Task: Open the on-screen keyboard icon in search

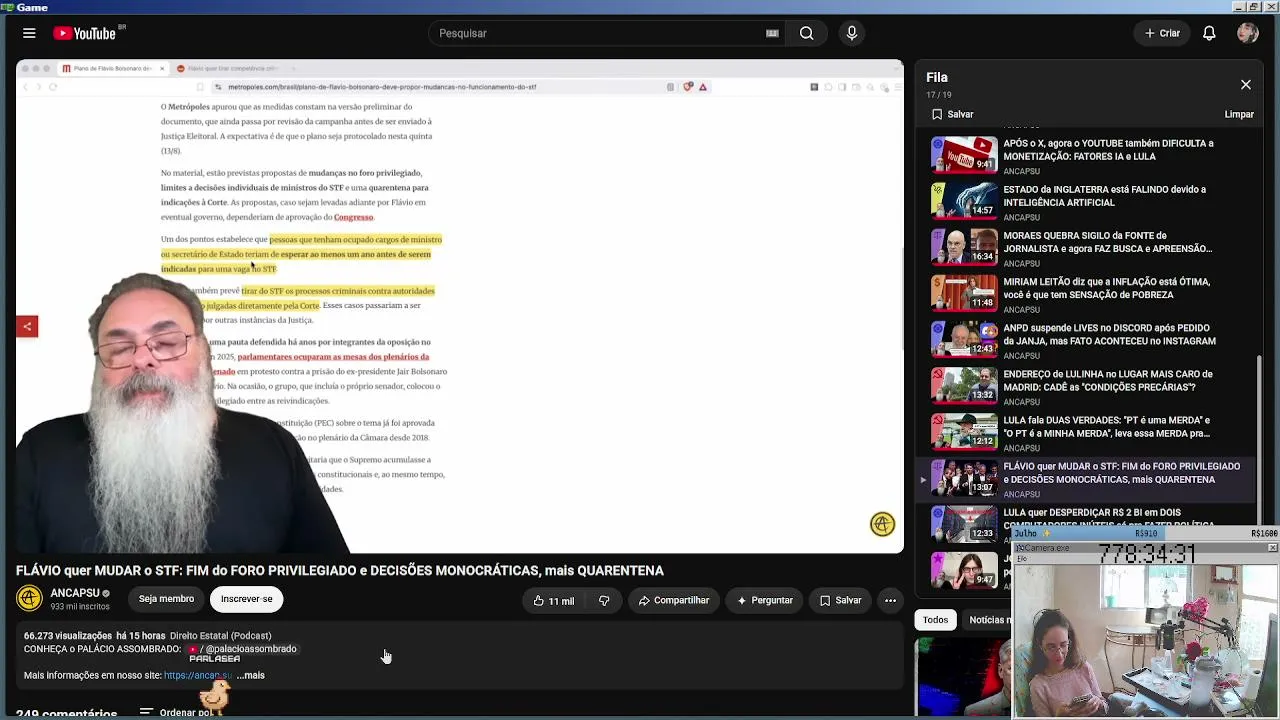Action: point(772,33)
